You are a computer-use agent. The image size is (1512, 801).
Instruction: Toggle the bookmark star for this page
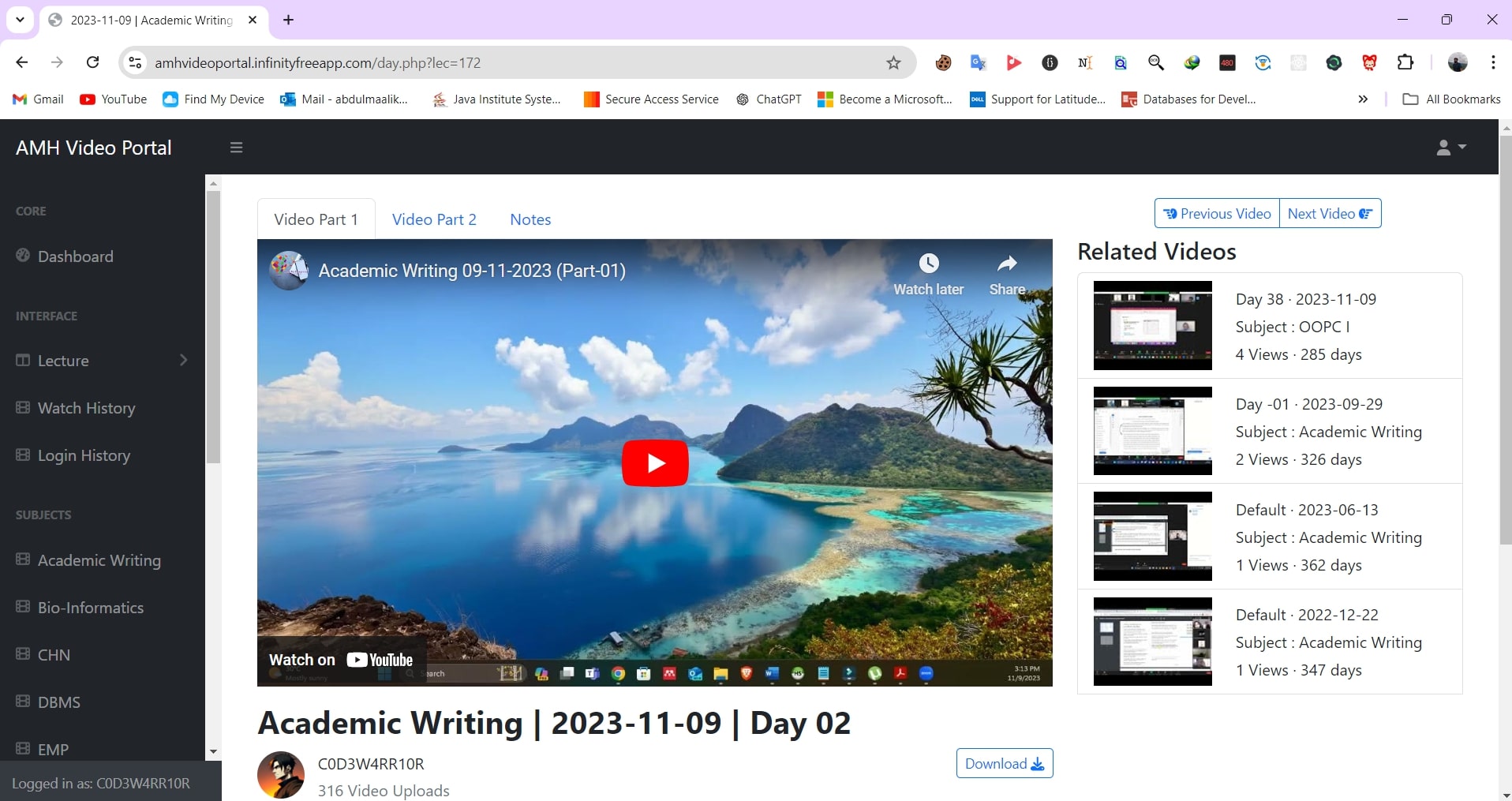click(x=893, y=62)
